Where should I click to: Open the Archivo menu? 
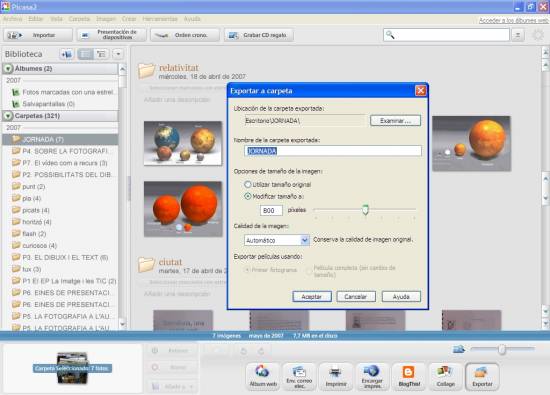click(x=13, y=19)
